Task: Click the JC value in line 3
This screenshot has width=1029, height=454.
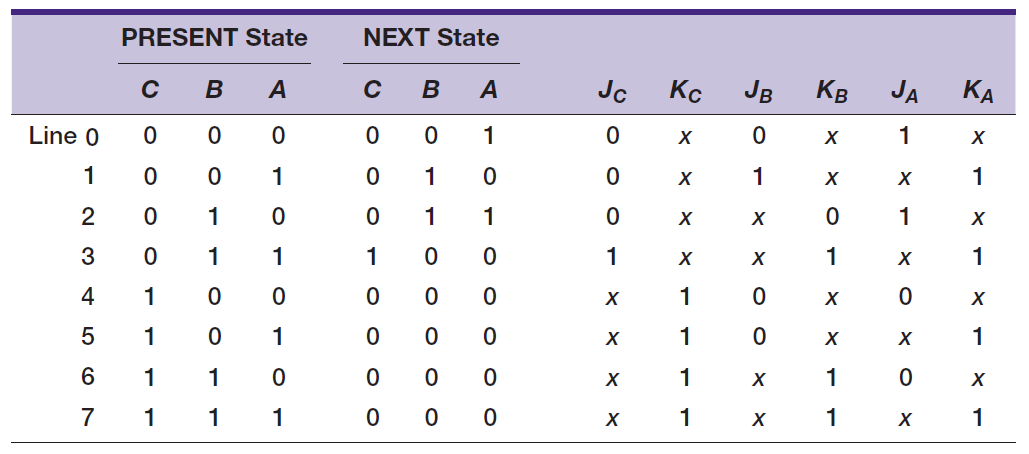Action: [x=612, y=257]
